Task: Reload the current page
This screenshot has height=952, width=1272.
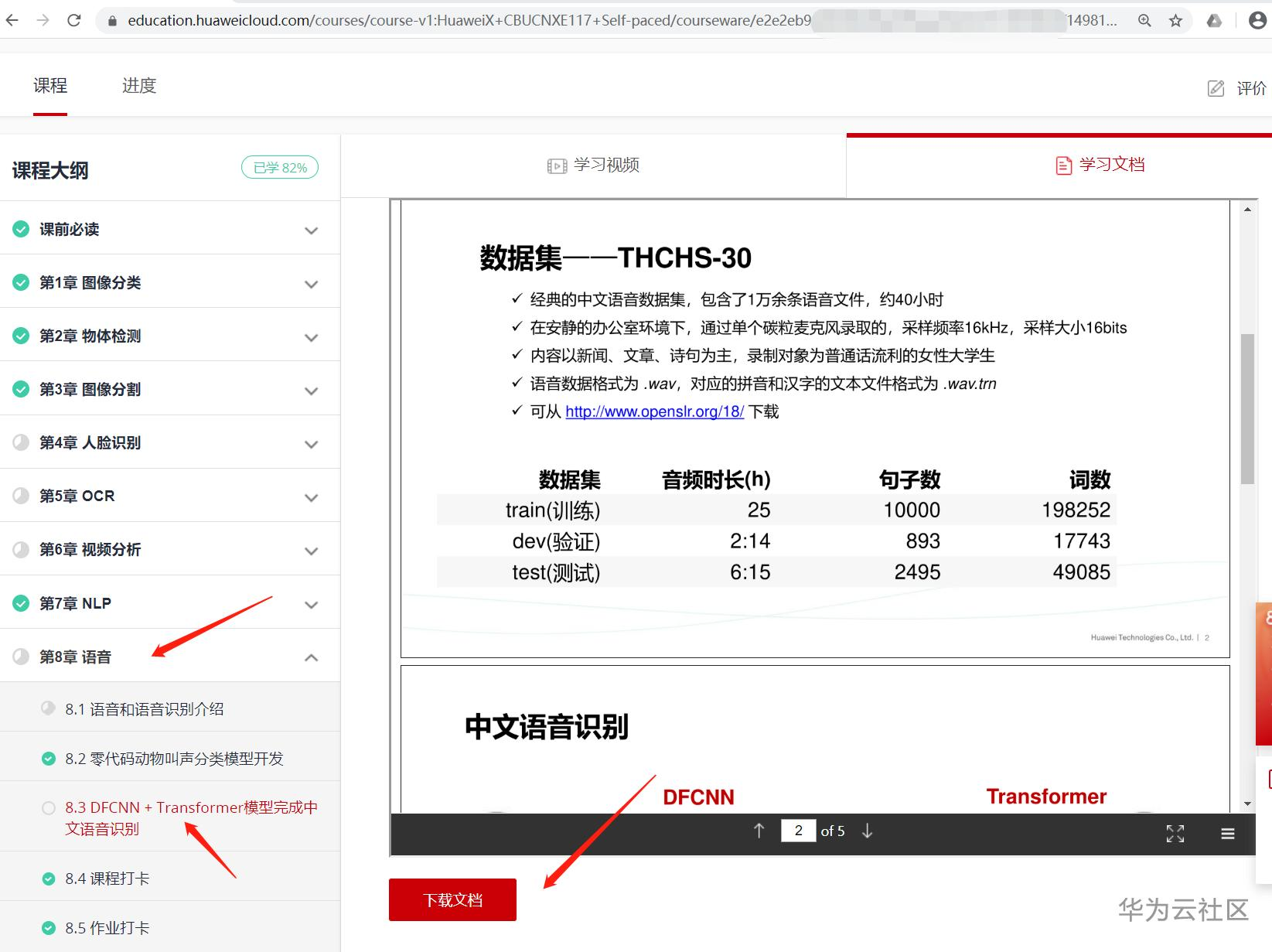Action: click(74, 21)
